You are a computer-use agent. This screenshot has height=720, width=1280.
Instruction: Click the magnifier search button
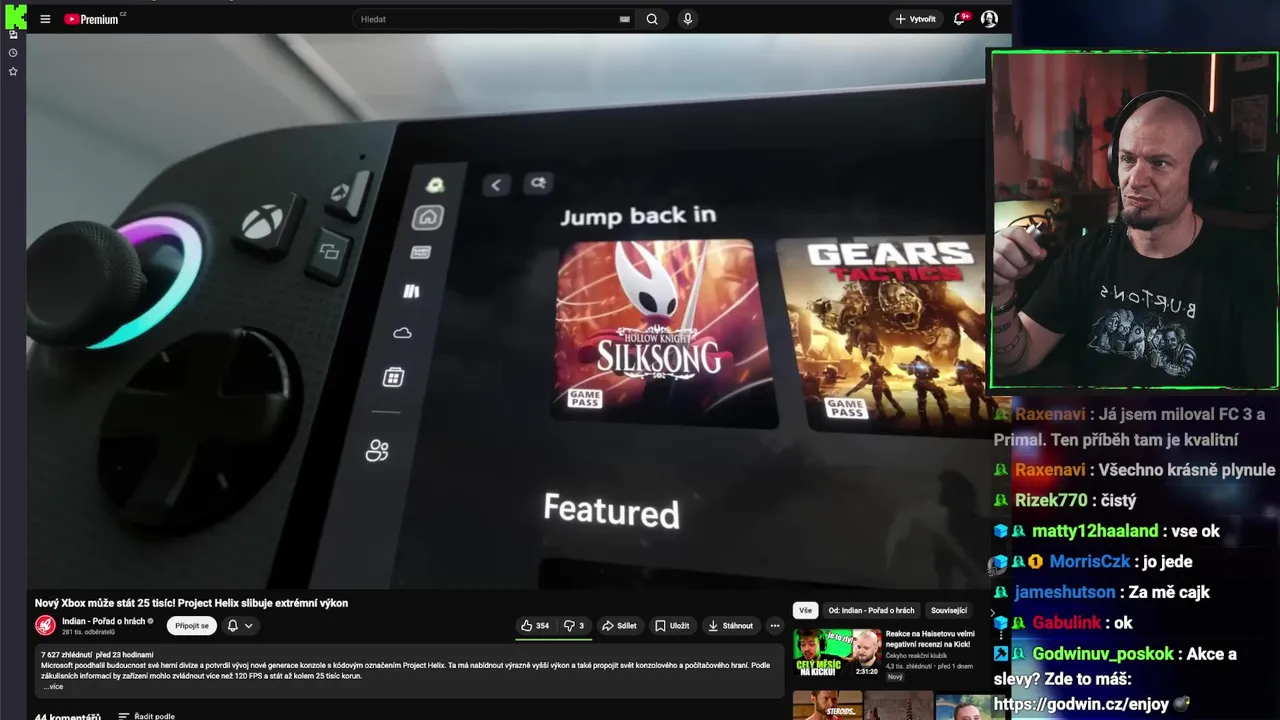point(652,19)
